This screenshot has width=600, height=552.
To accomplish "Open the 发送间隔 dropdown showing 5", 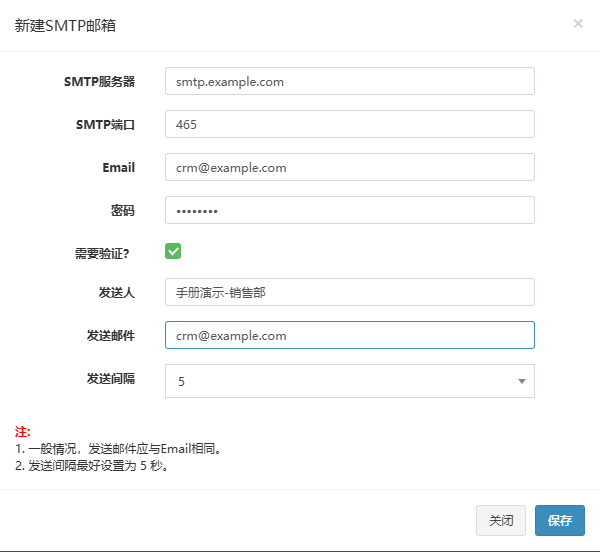I will point(350,381).
